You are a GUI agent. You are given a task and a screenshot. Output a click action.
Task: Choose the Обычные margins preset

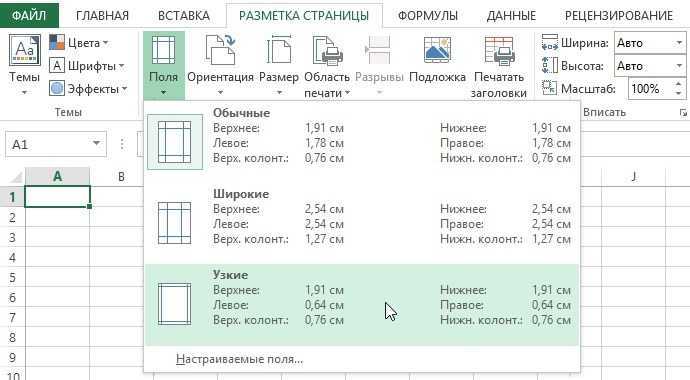point(362,142)
